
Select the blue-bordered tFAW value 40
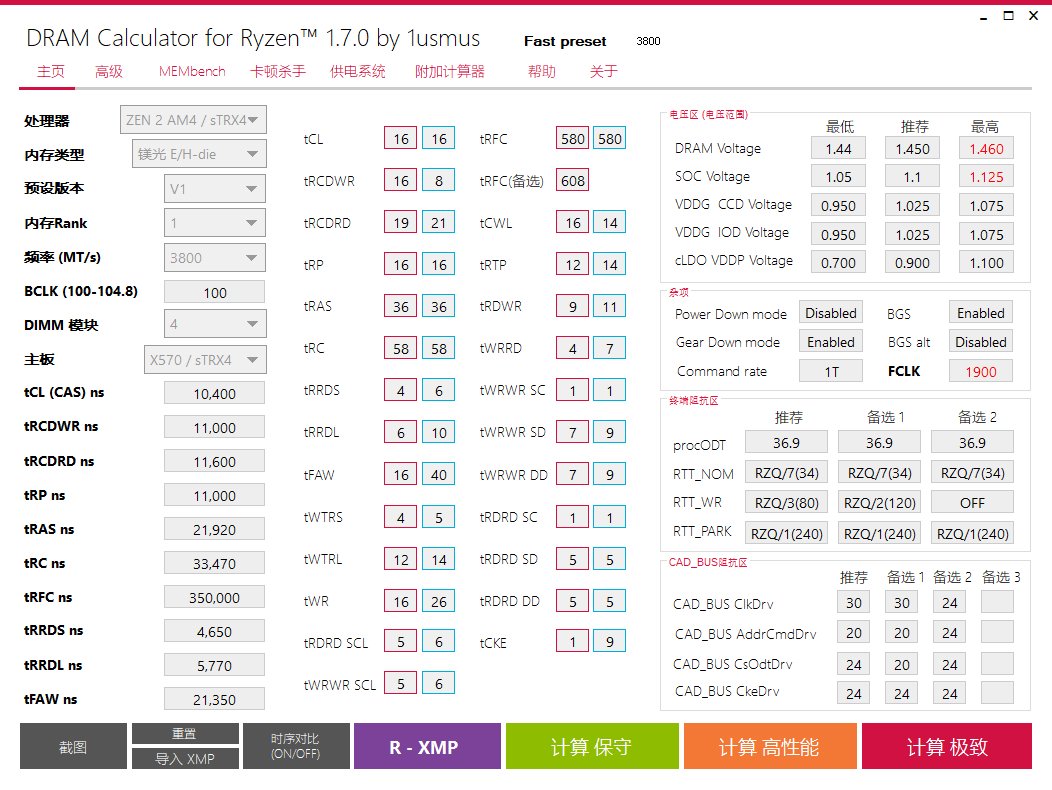(439, 475)
